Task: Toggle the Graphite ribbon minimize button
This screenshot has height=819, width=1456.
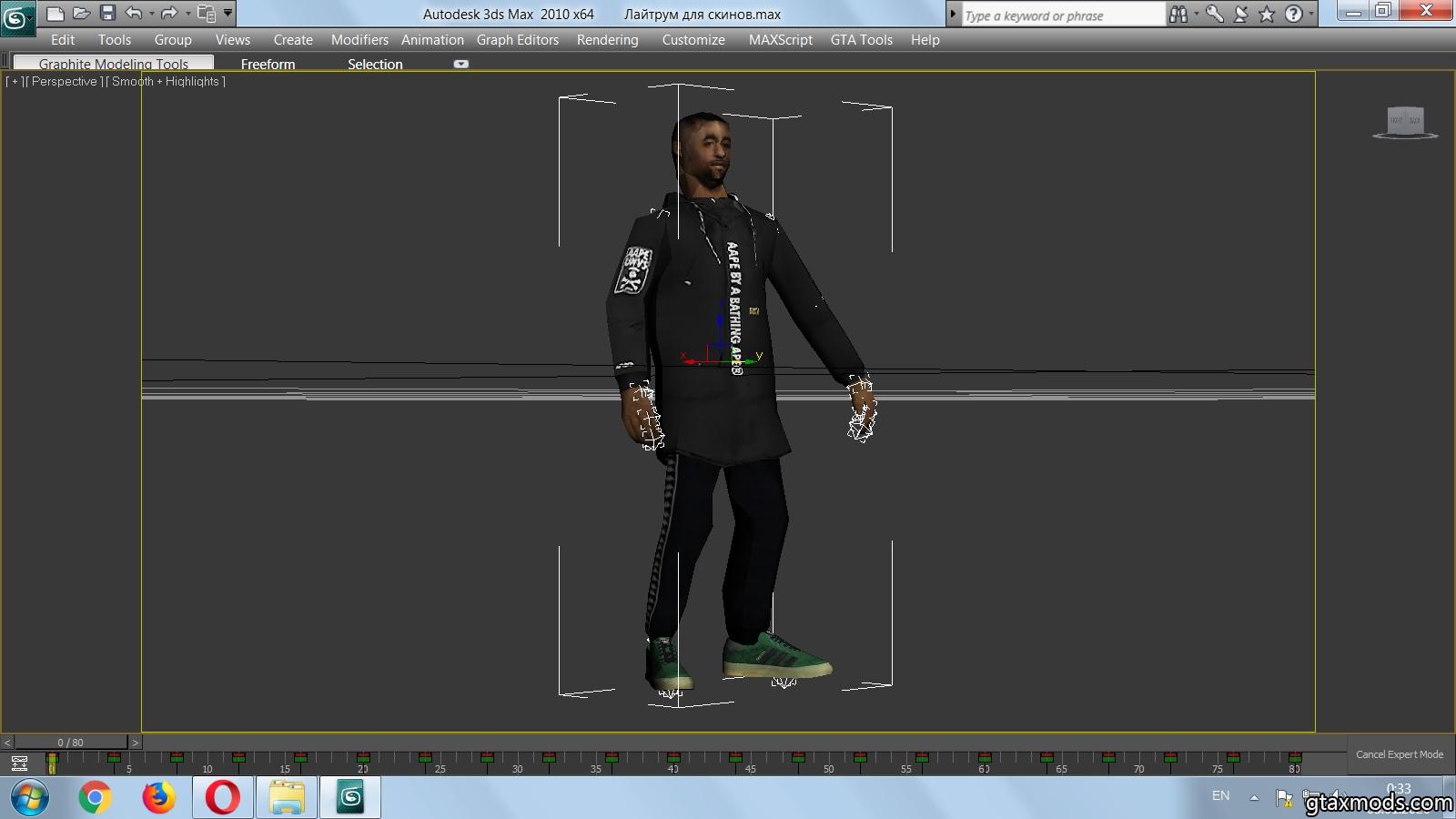Action: pos(461,65)
